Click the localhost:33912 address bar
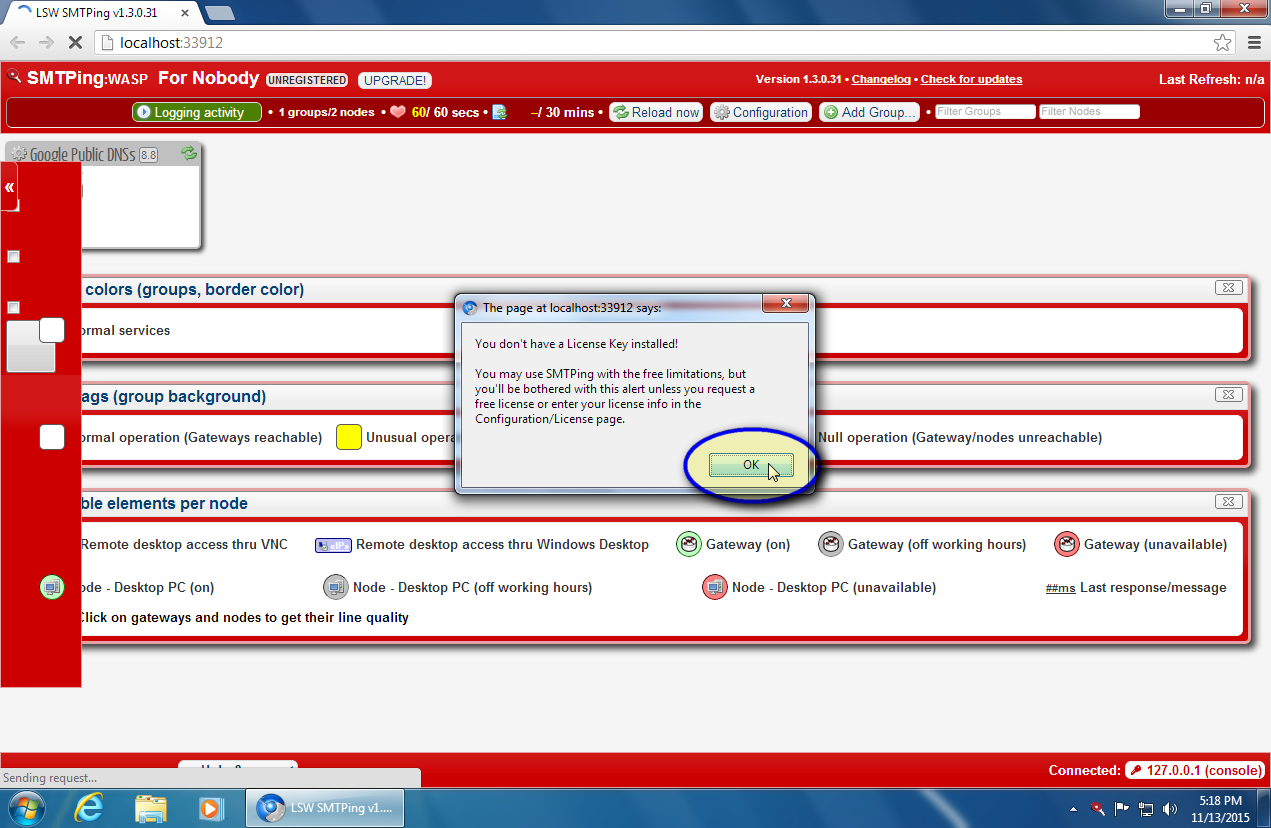The height and width of the screenshot is (828, 1271). click(x=665, y=43)
